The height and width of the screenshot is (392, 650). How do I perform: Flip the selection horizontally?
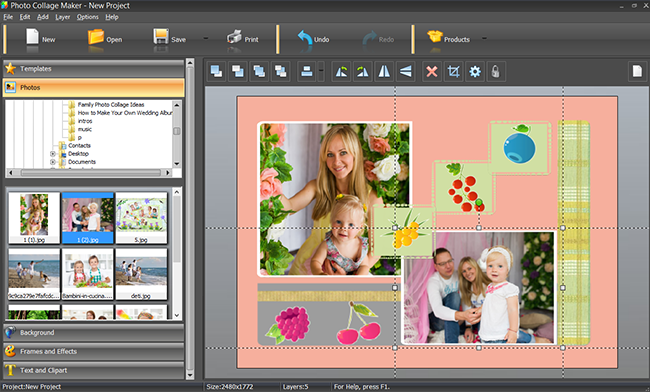point(384,72)
